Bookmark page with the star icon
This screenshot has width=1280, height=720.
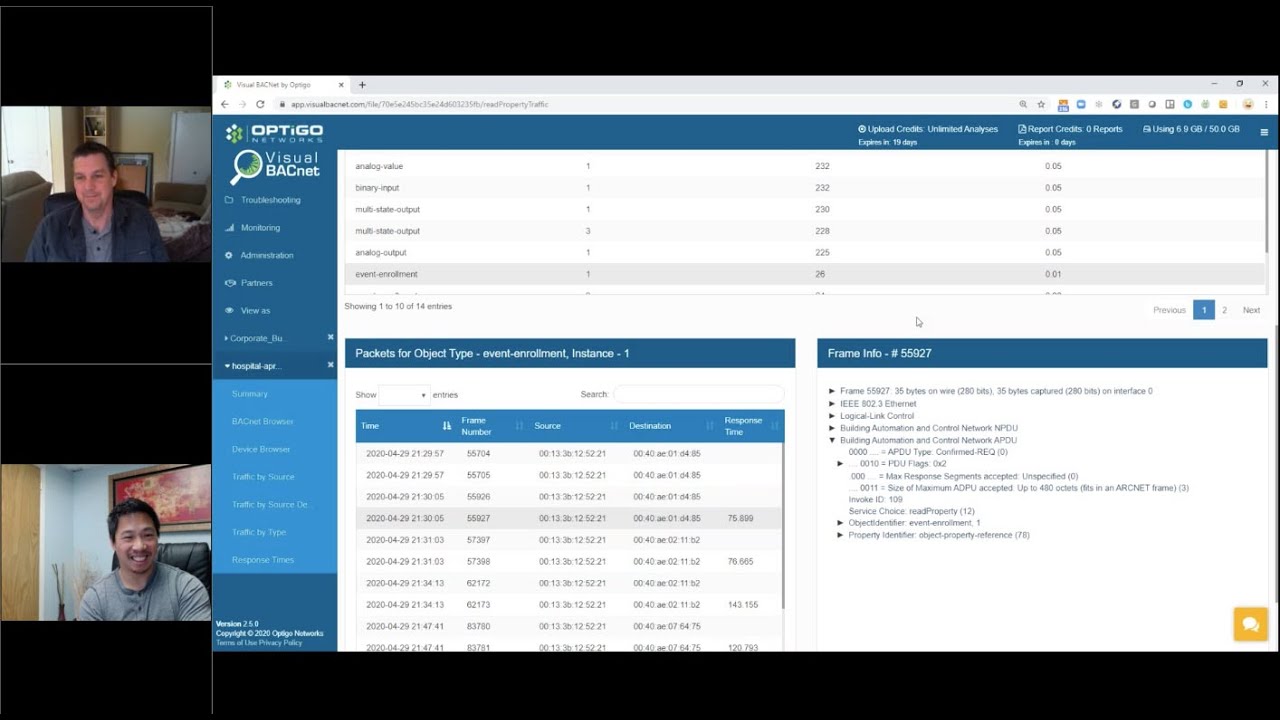(1041, 104)
